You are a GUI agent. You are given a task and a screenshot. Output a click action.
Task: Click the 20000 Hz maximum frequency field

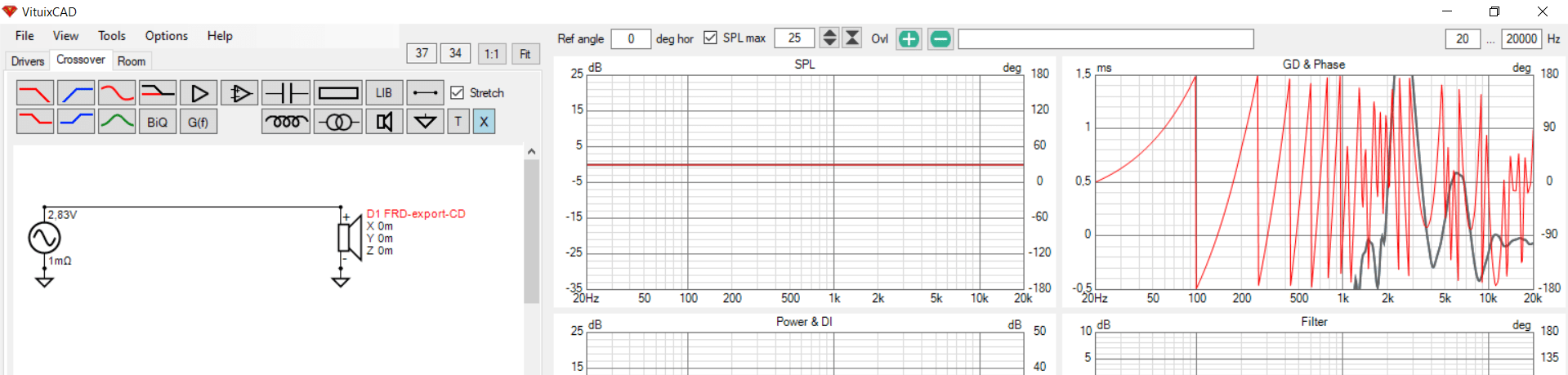(1521, 38)
